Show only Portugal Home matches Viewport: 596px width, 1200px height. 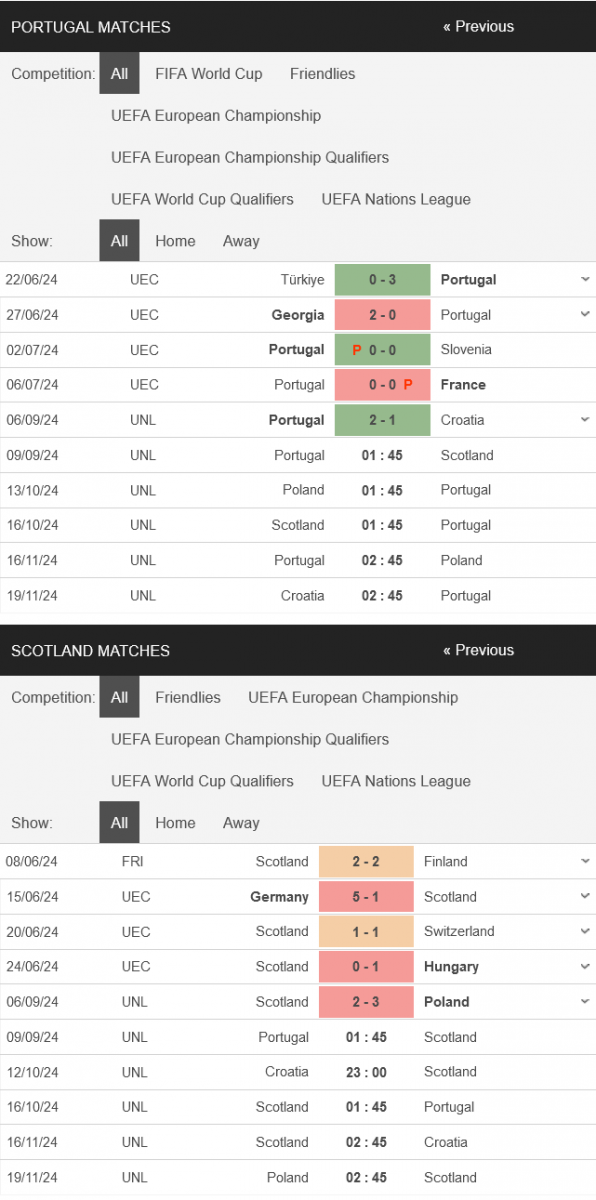click(x=175, y=241)
